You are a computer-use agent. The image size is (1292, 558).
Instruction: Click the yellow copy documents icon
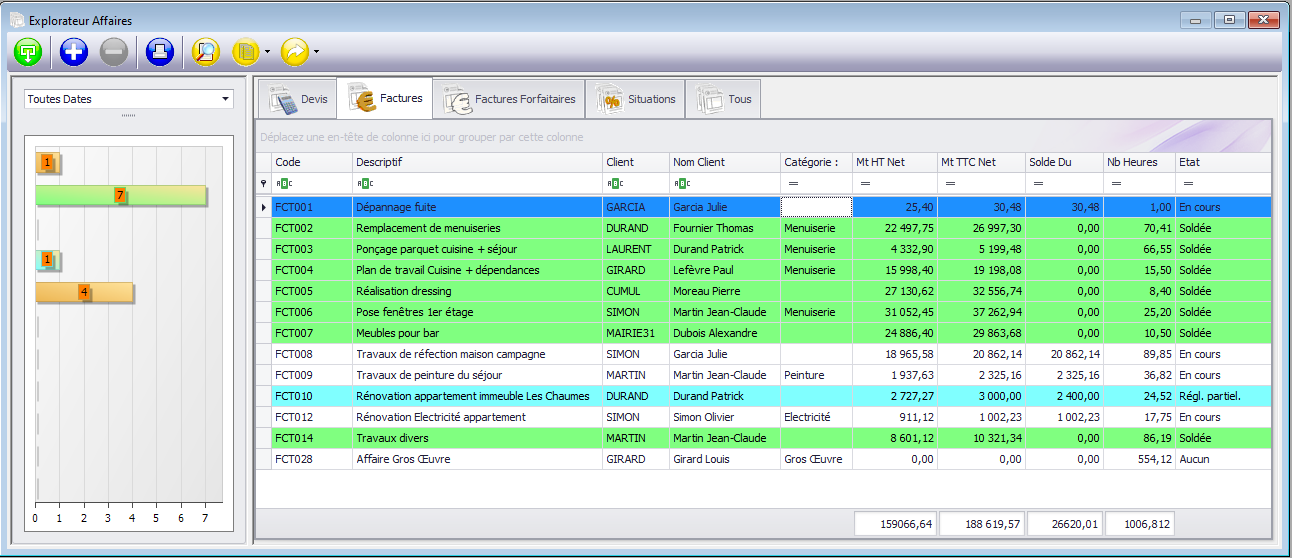click(246, 52)
